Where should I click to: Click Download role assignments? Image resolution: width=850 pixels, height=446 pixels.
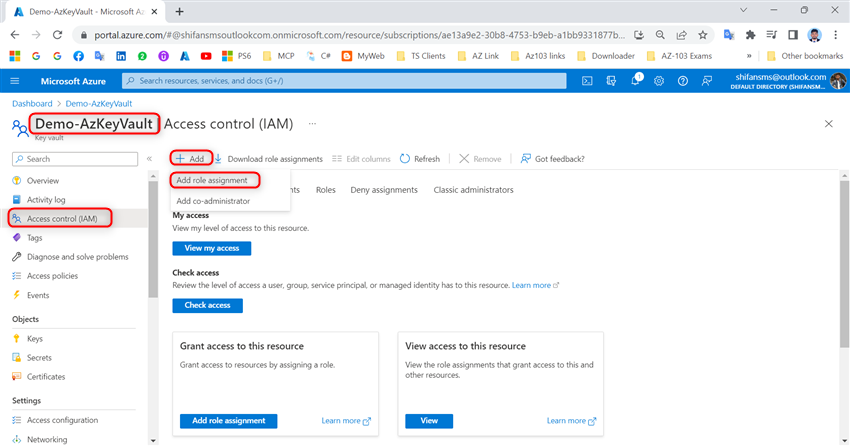pos(268,159)
